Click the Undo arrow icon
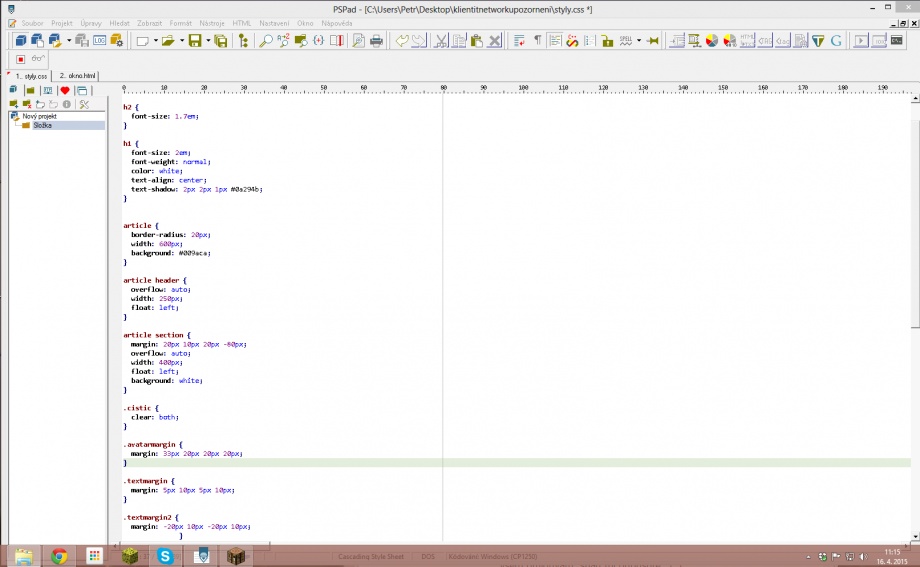 pos(401,41)
